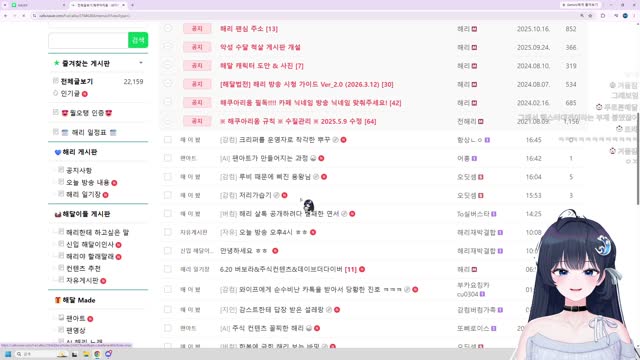Image resolution: width=640 pixels, height=360 pixels.
Task: Click the new badge beside 오늘 방송 내용
Action: point(114,183)
